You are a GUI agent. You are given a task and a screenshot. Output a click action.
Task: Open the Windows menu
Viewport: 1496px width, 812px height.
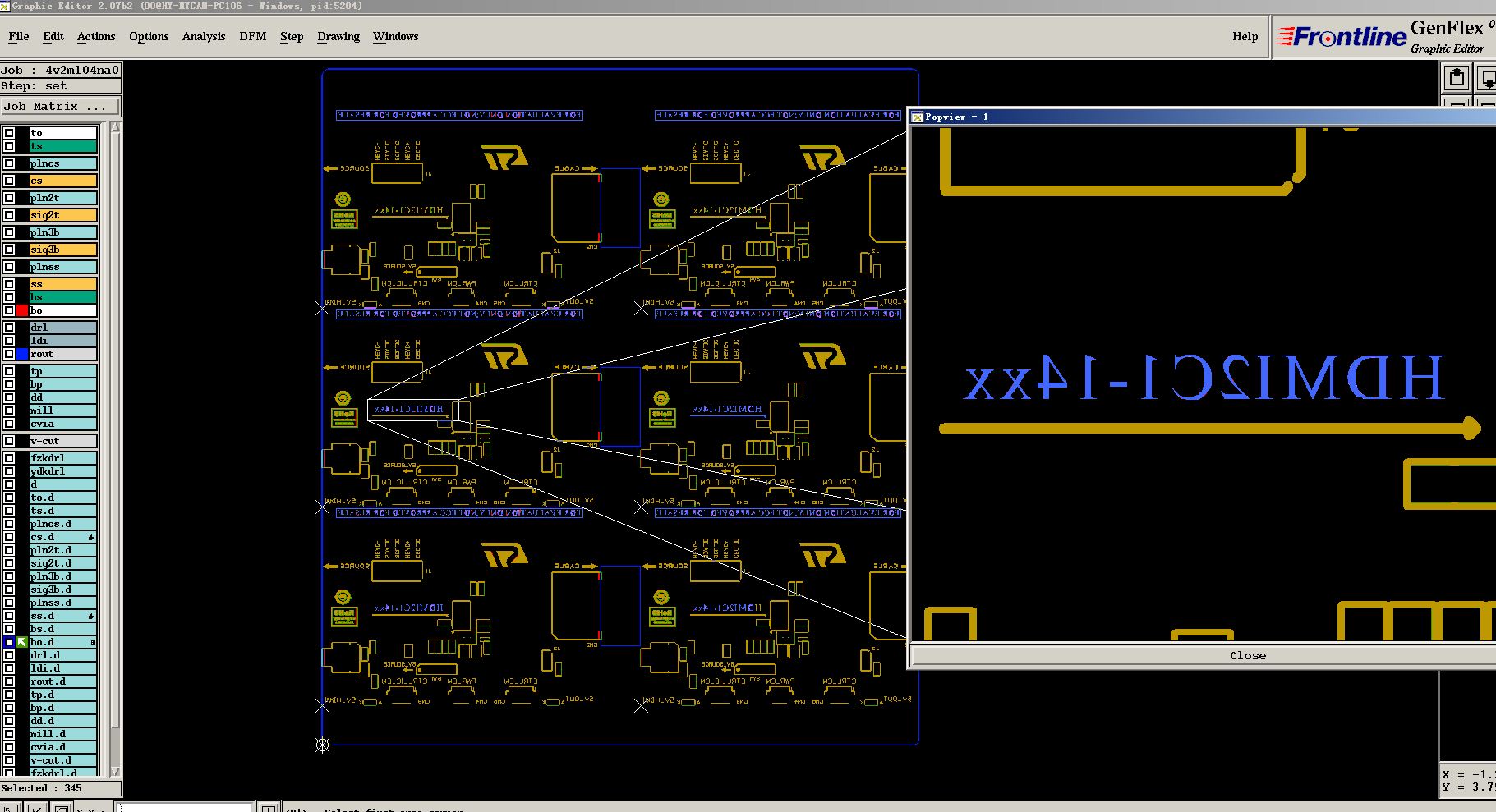tap(395, 36)
